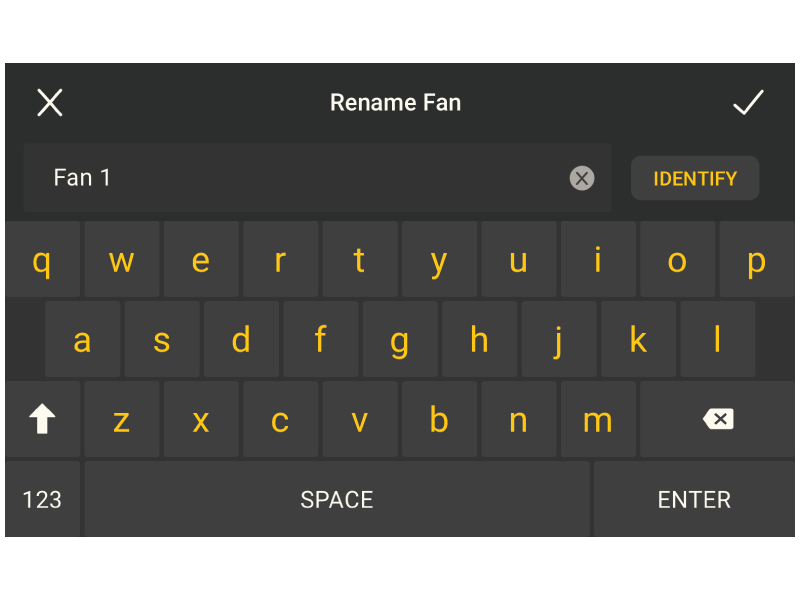Clear the fan name text field
Screen dimensions: 800x600
pyautogui.click(x=582, y=178)
